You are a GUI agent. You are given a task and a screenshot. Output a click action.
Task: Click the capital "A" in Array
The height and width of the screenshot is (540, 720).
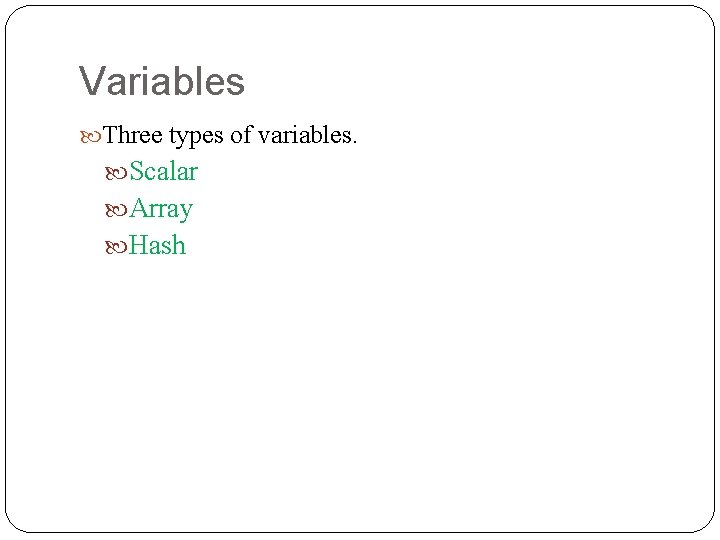tap(138, 208)
